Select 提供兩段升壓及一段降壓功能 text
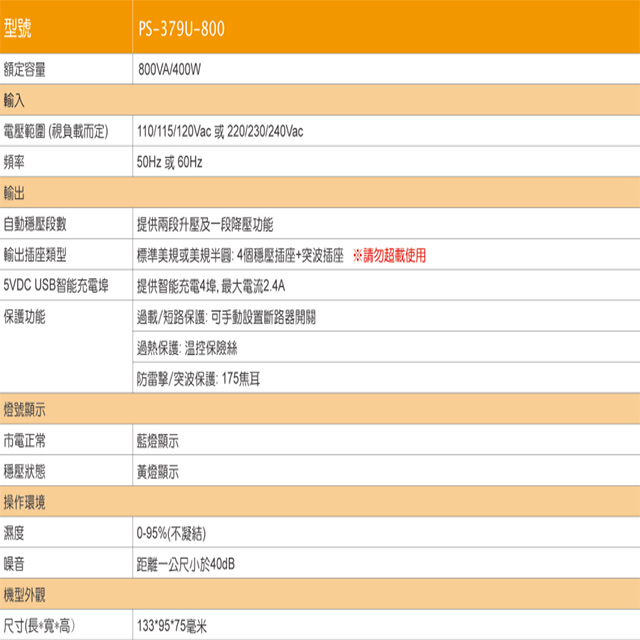The width and height of the screenshot is (640, 640). tap(205, 224)
